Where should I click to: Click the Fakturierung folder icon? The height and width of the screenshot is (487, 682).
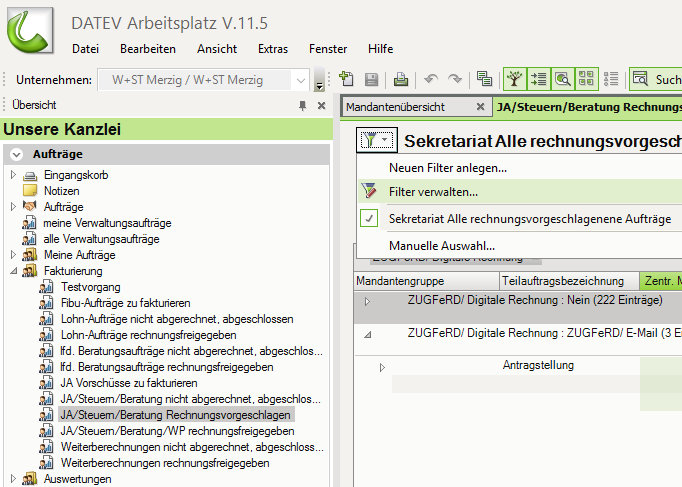[30, 271]
